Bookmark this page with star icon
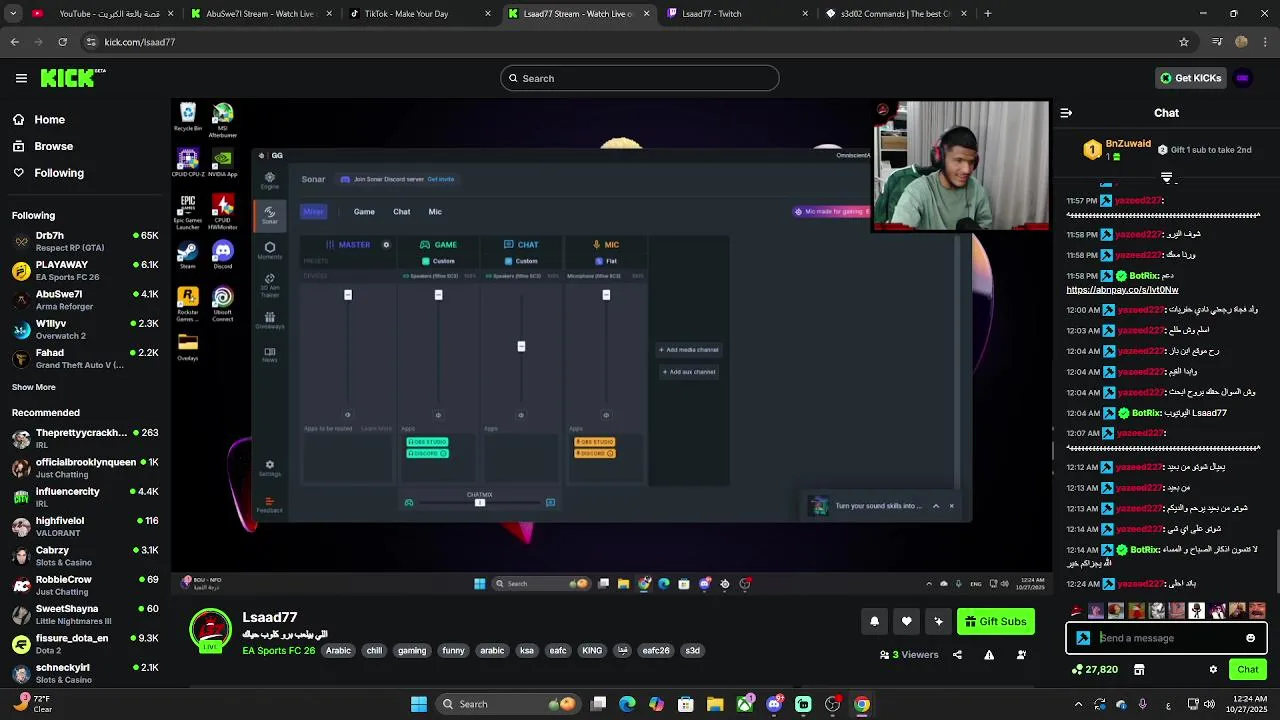Viewport: 1280px width, 720px height. tap(1184, 42)
